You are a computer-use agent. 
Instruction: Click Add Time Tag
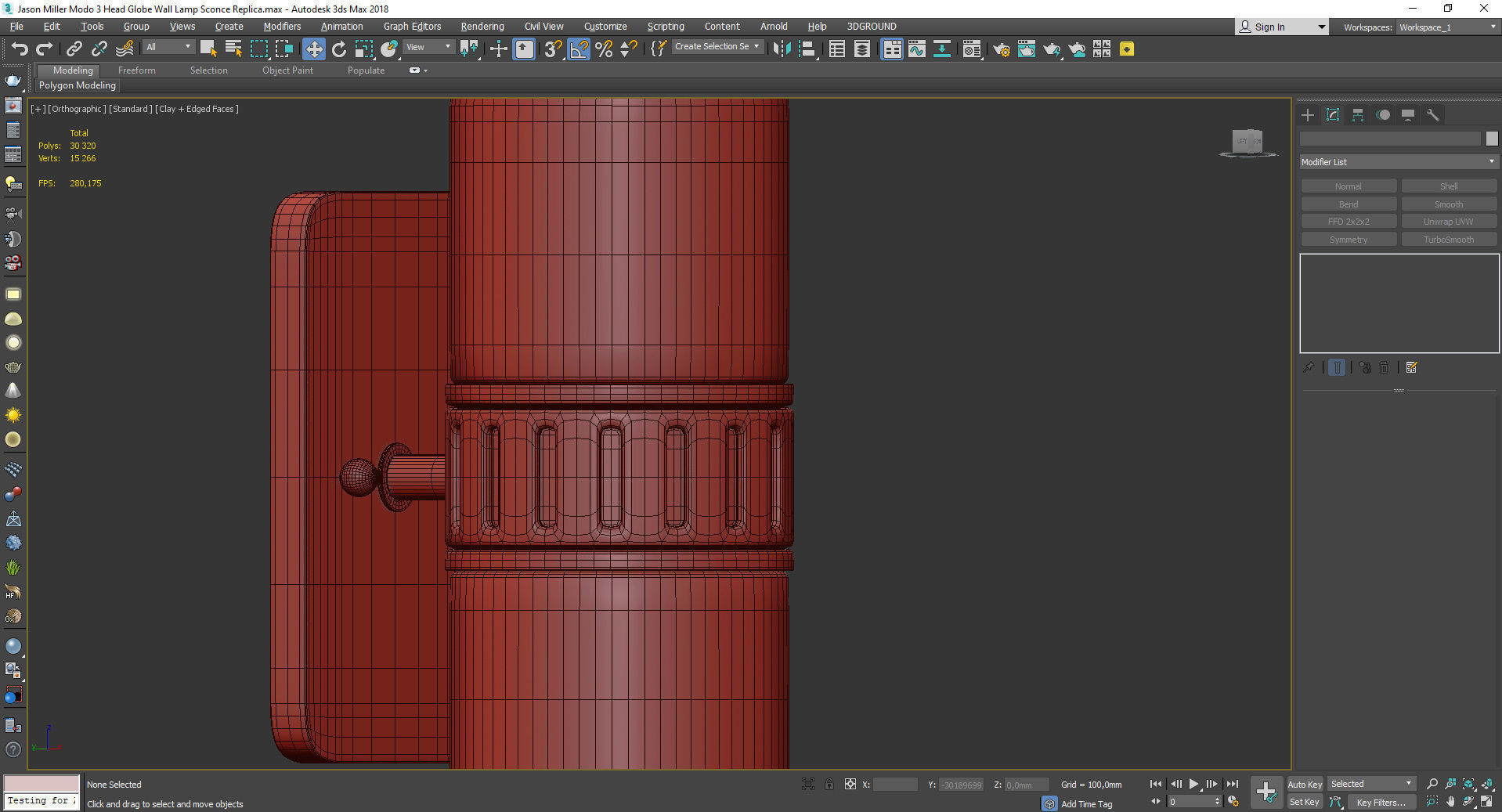click(1086, 804)
